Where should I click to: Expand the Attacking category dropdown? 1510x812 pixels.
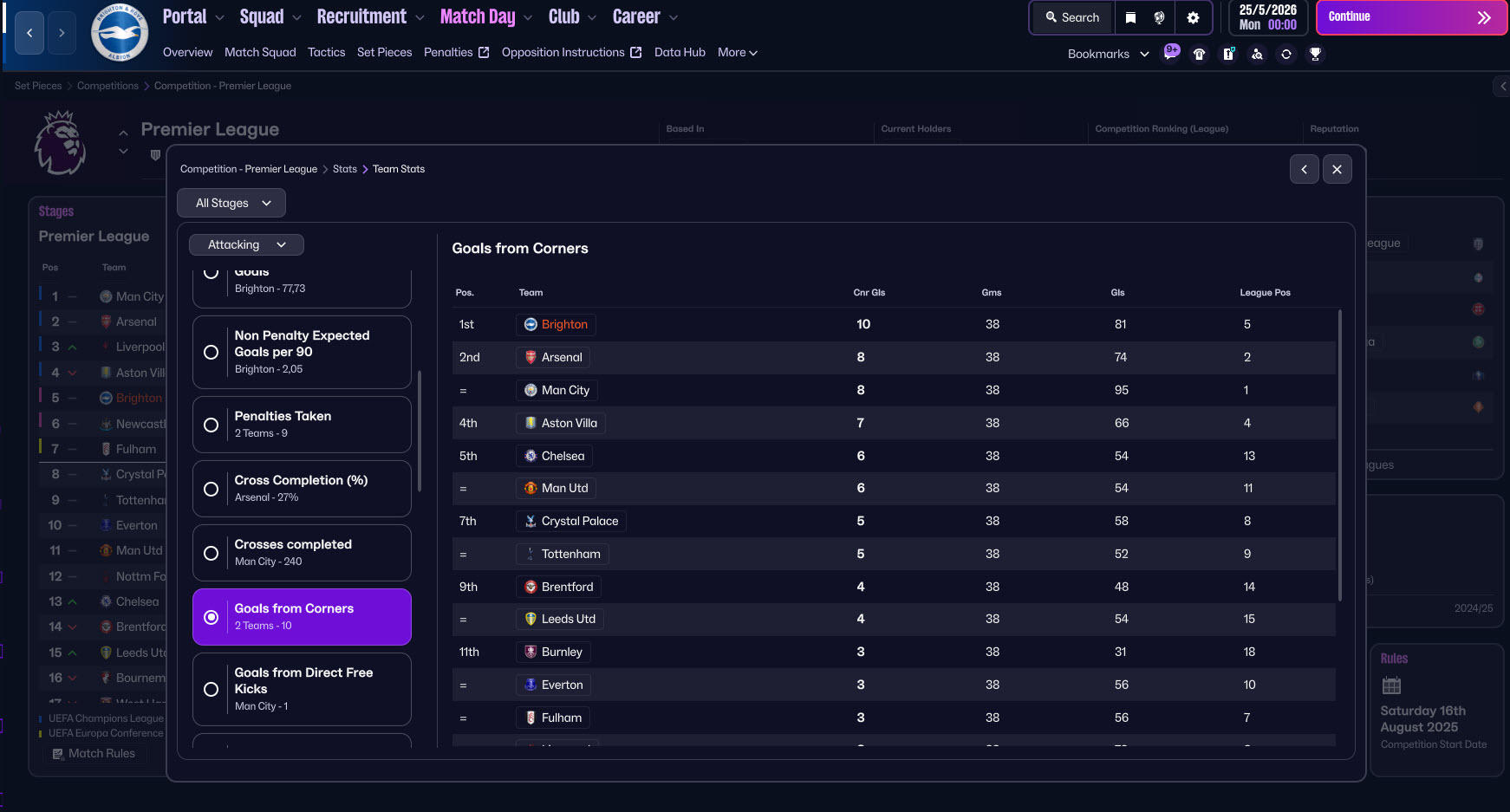tap(246, 245)
